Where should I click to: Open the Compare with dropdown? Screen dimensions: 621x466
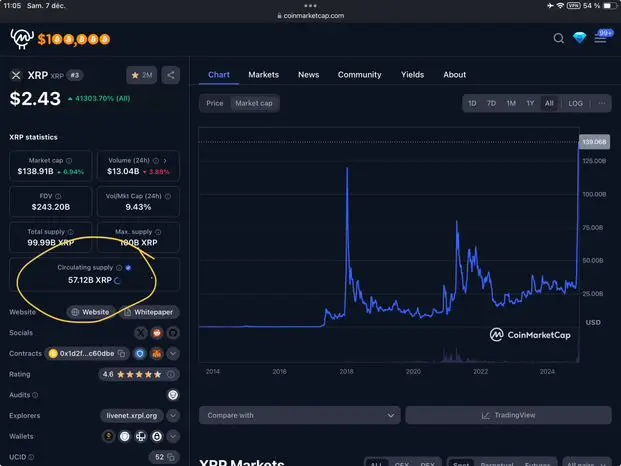coord(300,415)
